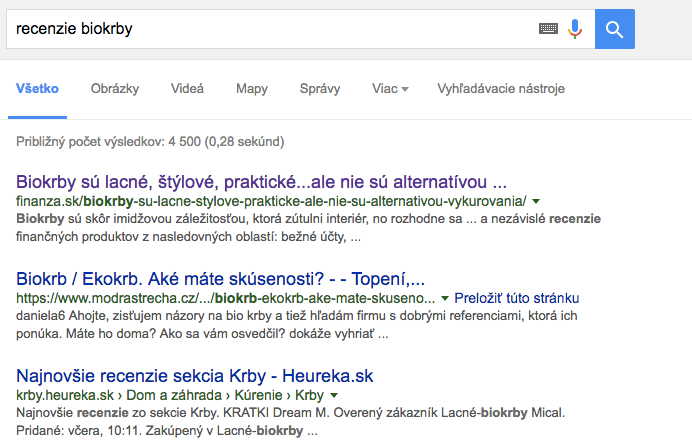Expand the arrow next to the krby.heureka.sk breadcrumb
Screen dimensions: 692x443
tap(334, 395)
